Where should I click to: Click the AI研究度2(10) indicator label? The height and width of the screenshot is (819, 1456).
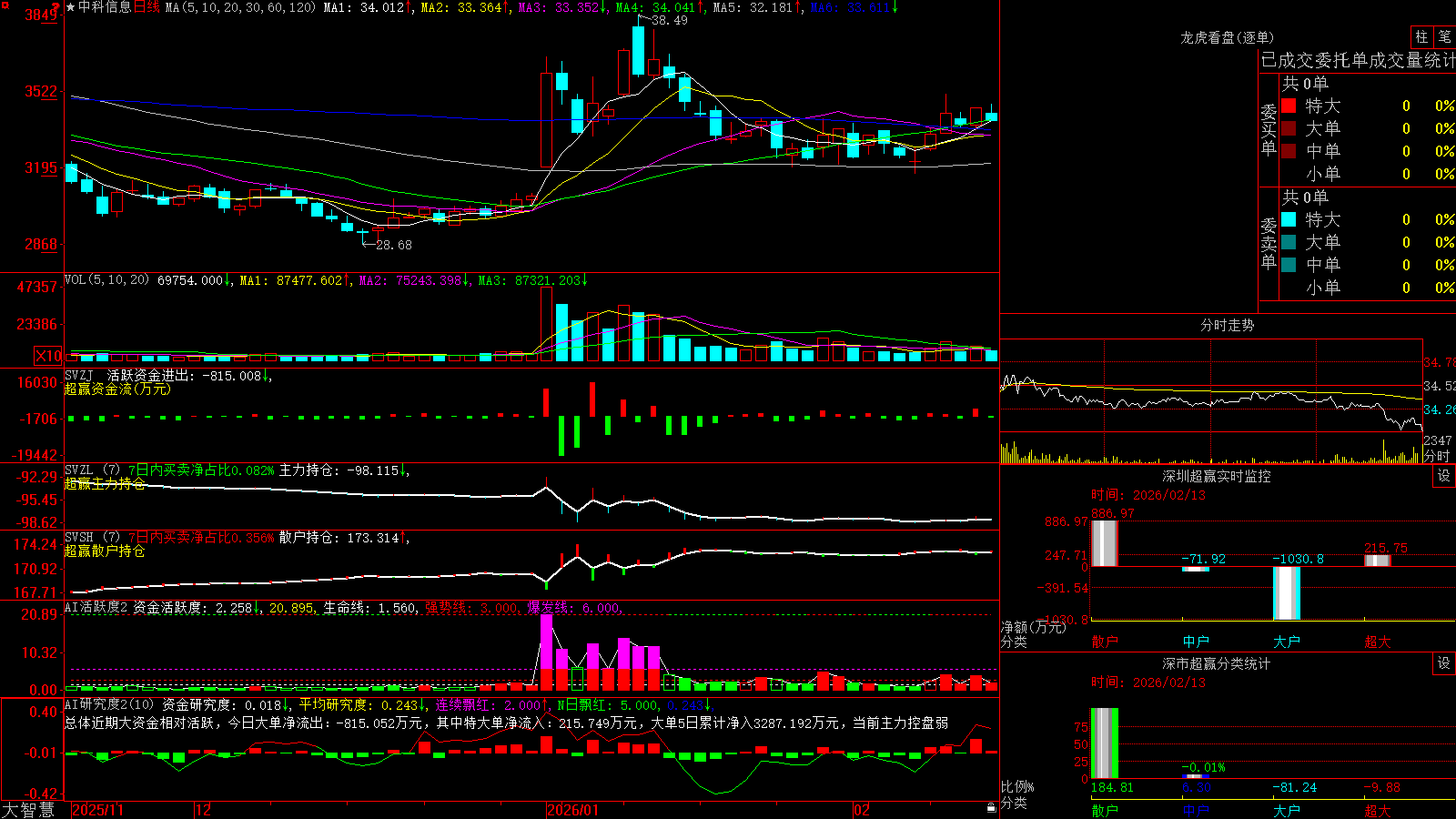click(x=109, y=704)
